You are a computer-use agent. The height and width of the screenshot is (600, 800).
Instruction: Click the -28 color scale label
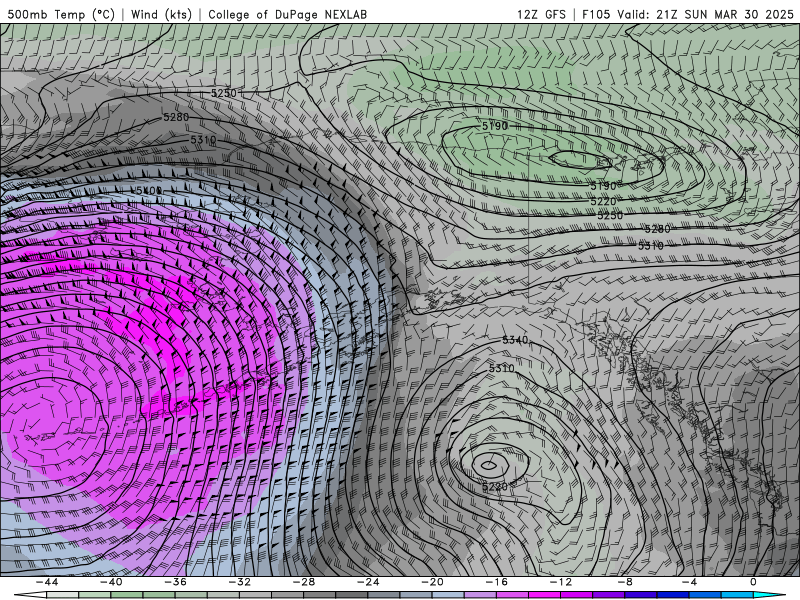[304, 582]
